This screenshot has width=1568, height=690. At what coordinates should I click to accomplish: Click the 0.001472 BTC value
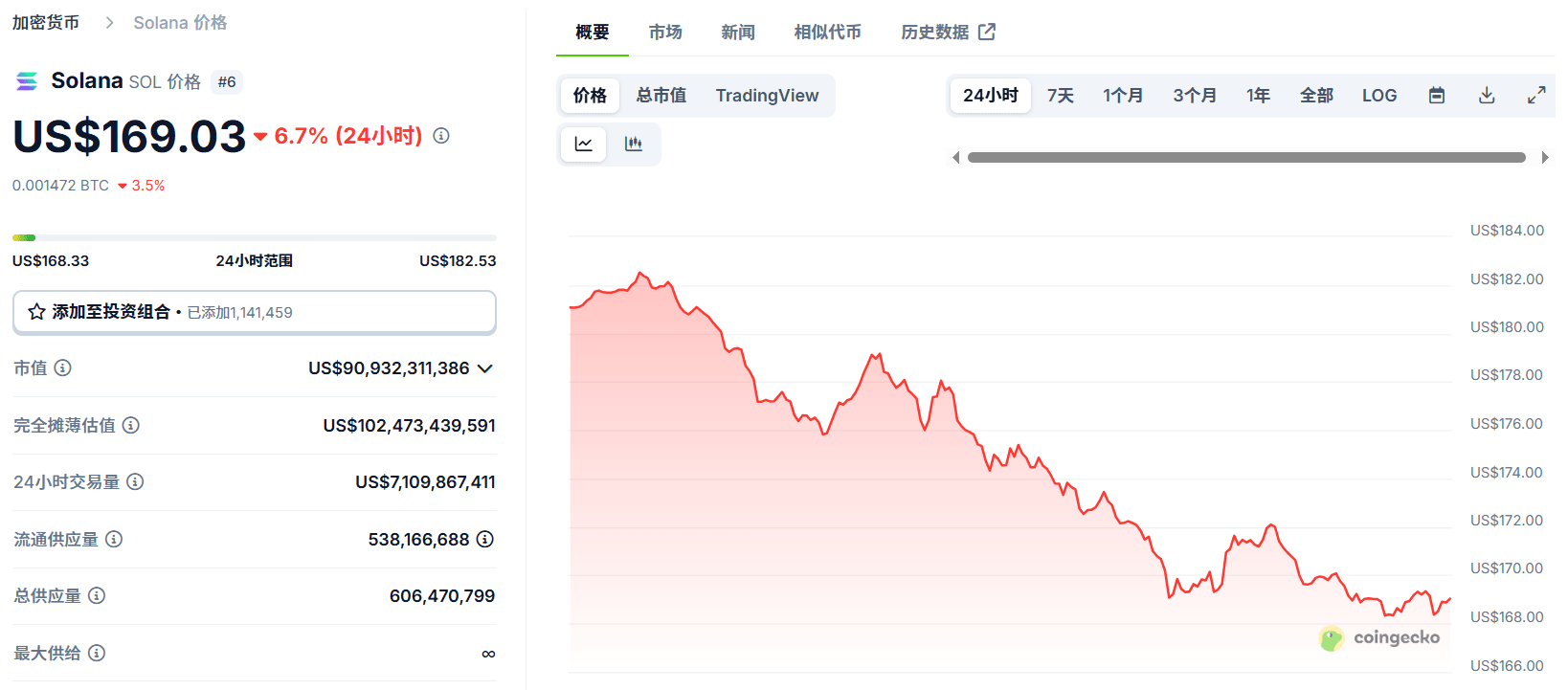[x=60, y=186]
